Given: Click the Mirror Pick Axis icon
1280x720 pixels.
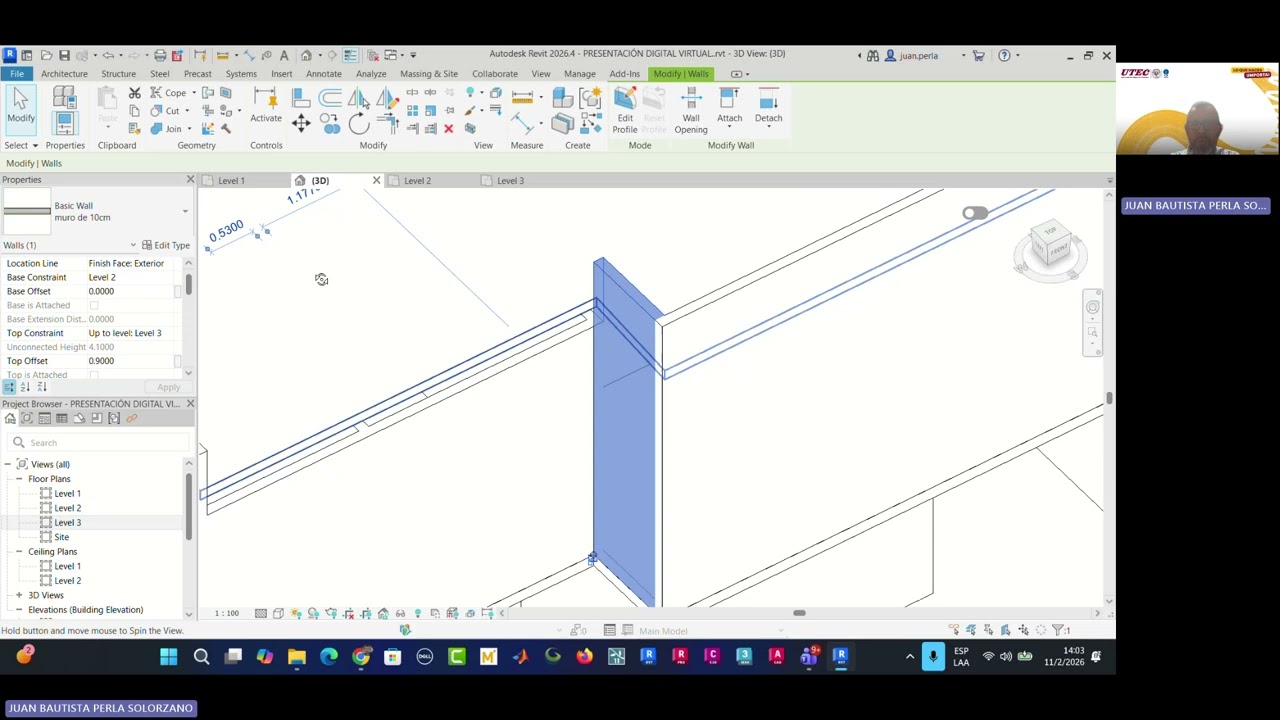Looking at the screenshot, I should (358, 97).
